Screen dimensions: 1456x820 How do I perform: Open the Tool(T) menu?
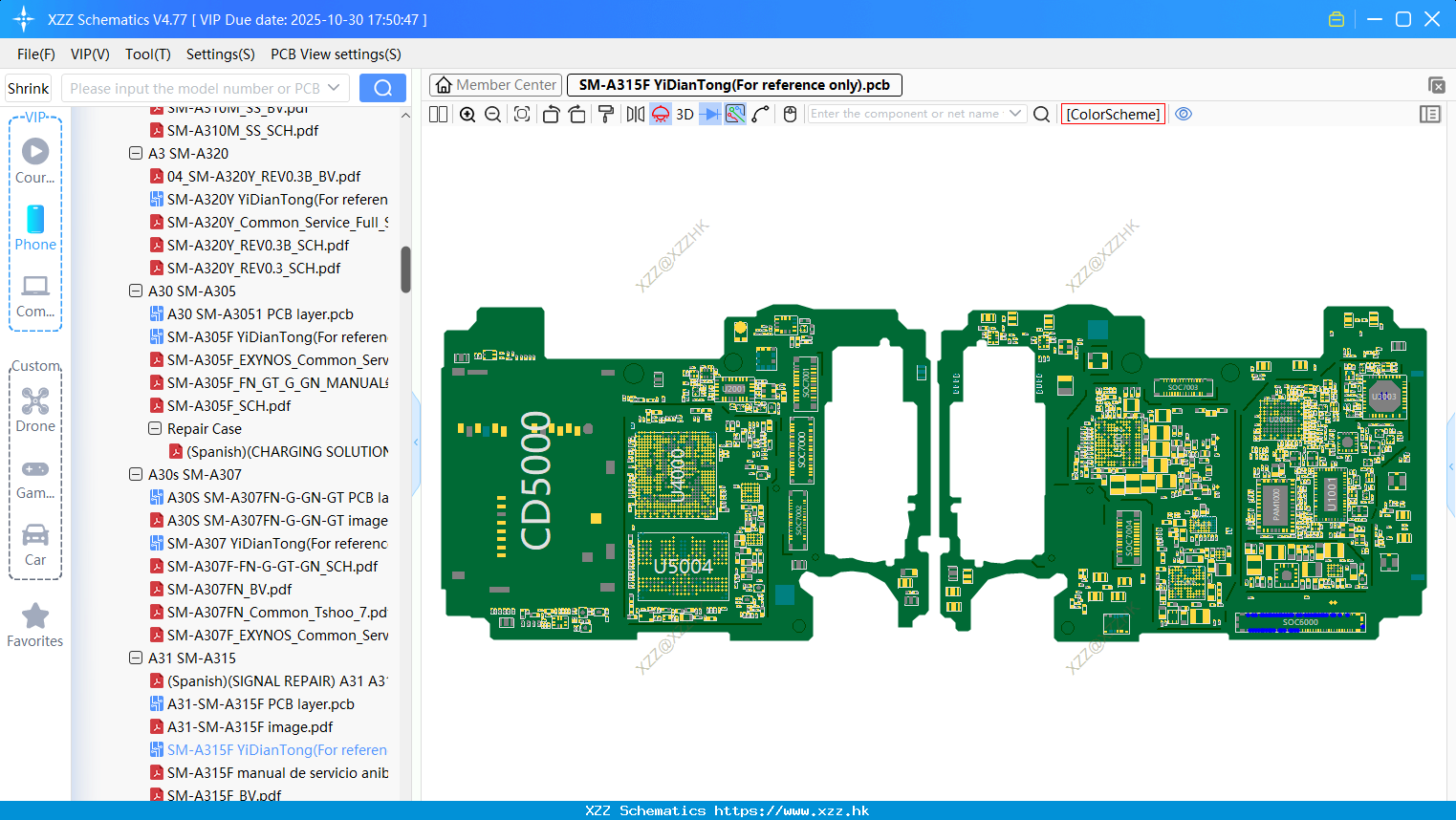click(148, 54)
